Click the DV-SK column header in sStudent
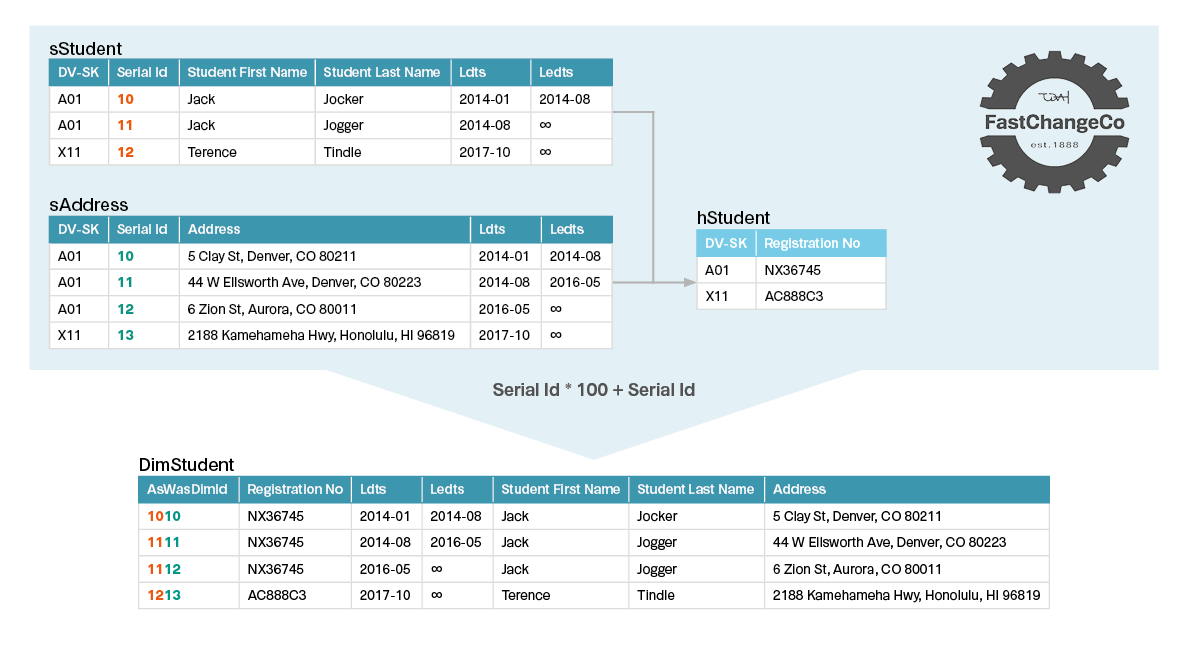The width and height of the screenshot is (1188, 649). pyautogui.click(x=78, y=72)
